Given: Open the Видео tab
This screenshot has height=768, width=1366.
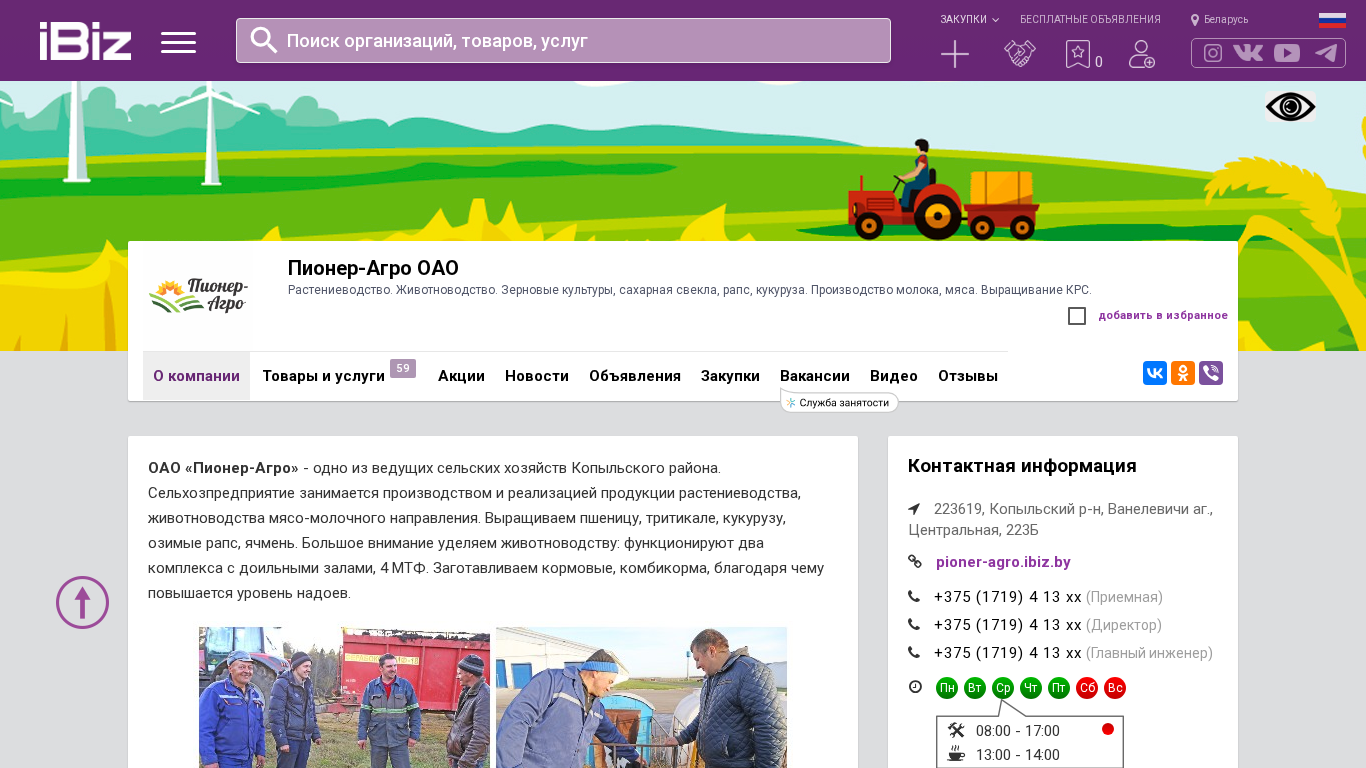Looking at the screenshot, I should 894,376.
